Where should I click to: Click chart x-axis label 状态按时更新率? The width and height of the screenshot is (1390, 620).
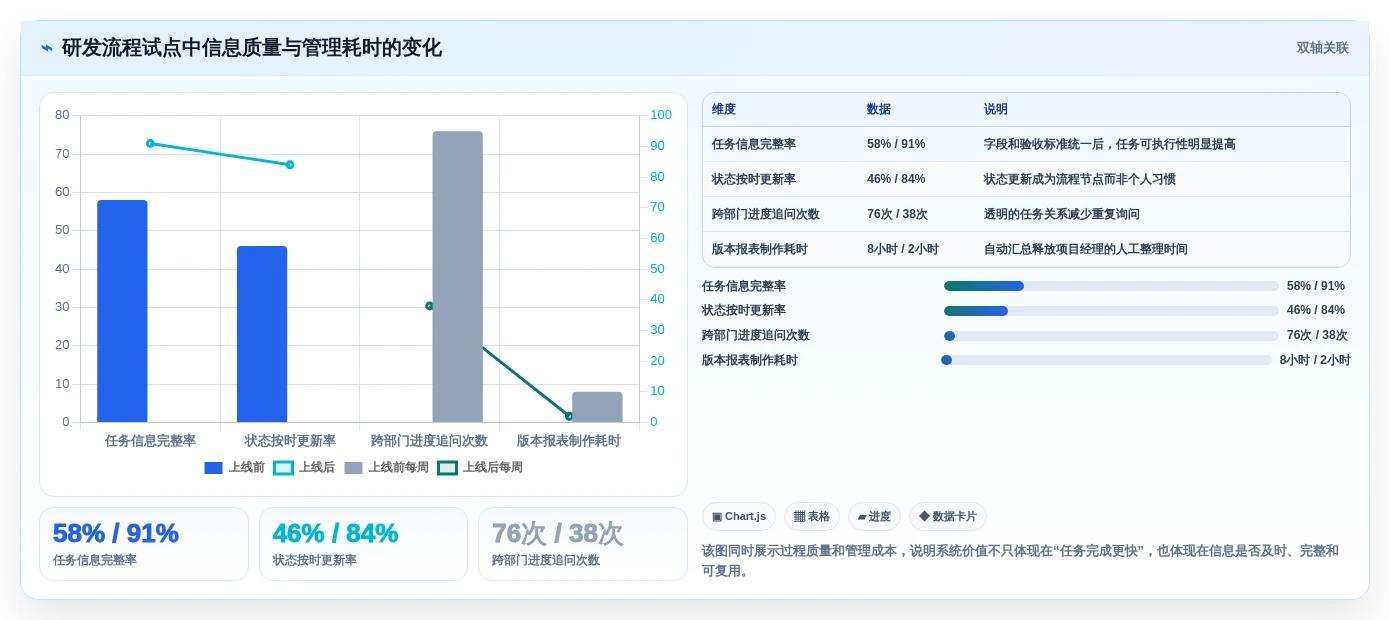point(290,440)
